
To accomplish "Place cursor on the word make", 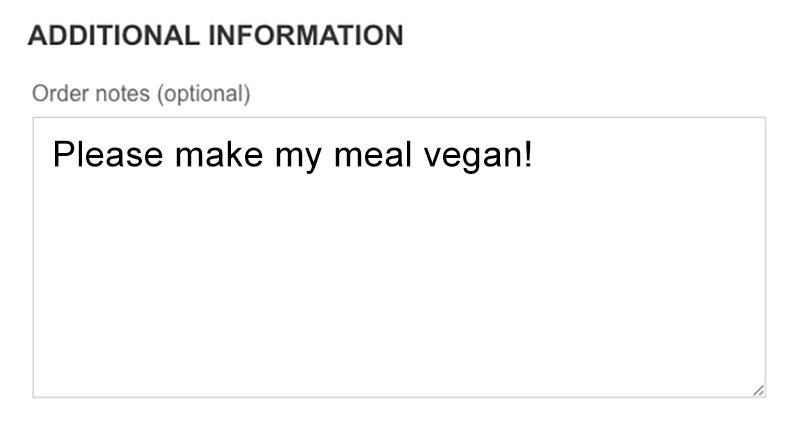I will (x=219, y=155).
